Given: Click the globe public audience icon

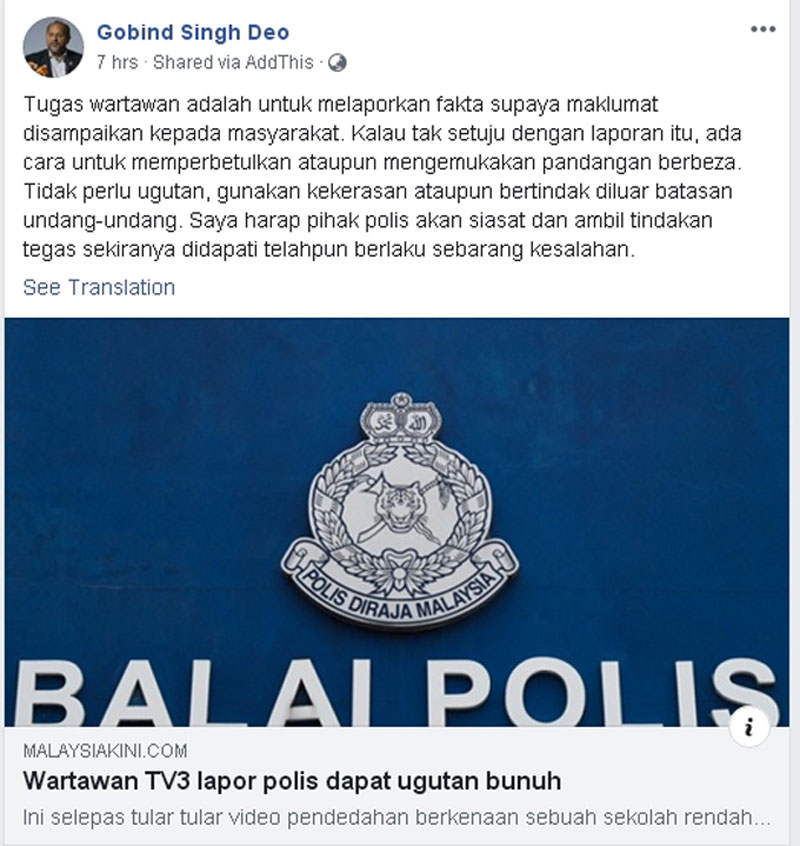Looking at the screenshot, I should [337, 63].
